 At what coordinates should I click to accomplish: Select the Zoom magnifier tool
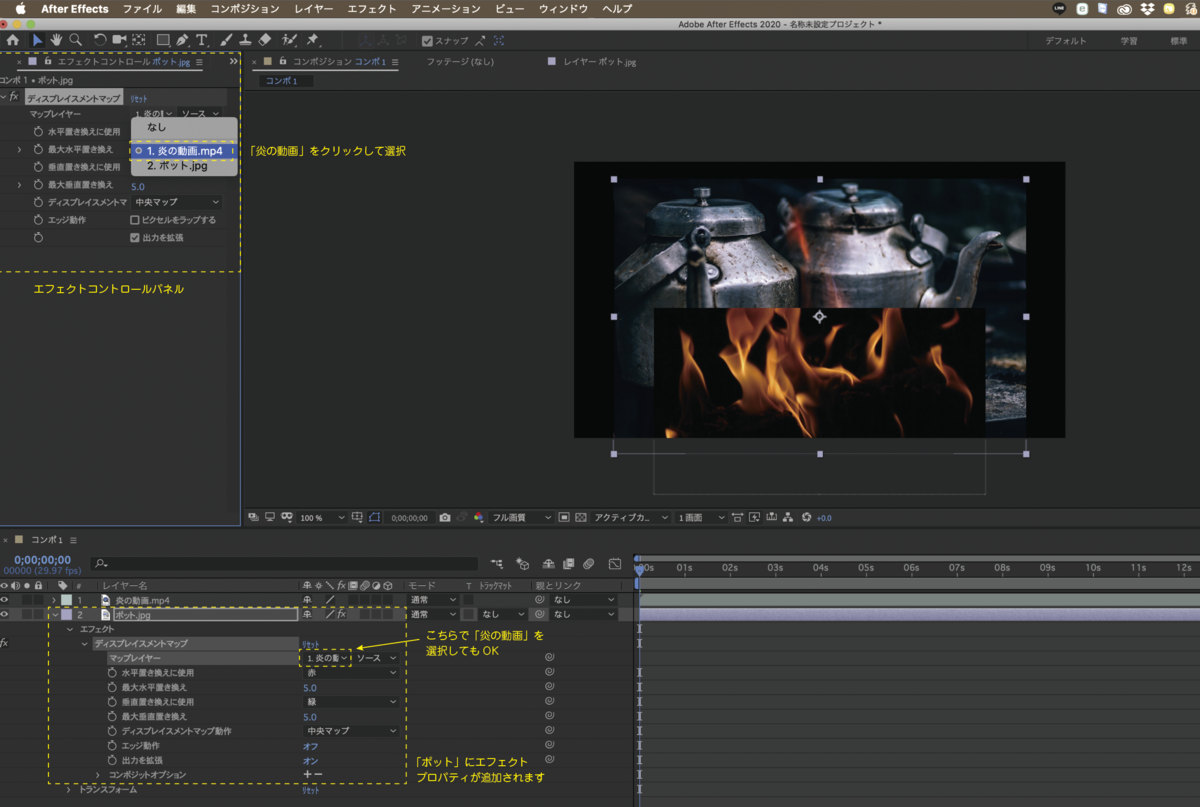(75, 40)
